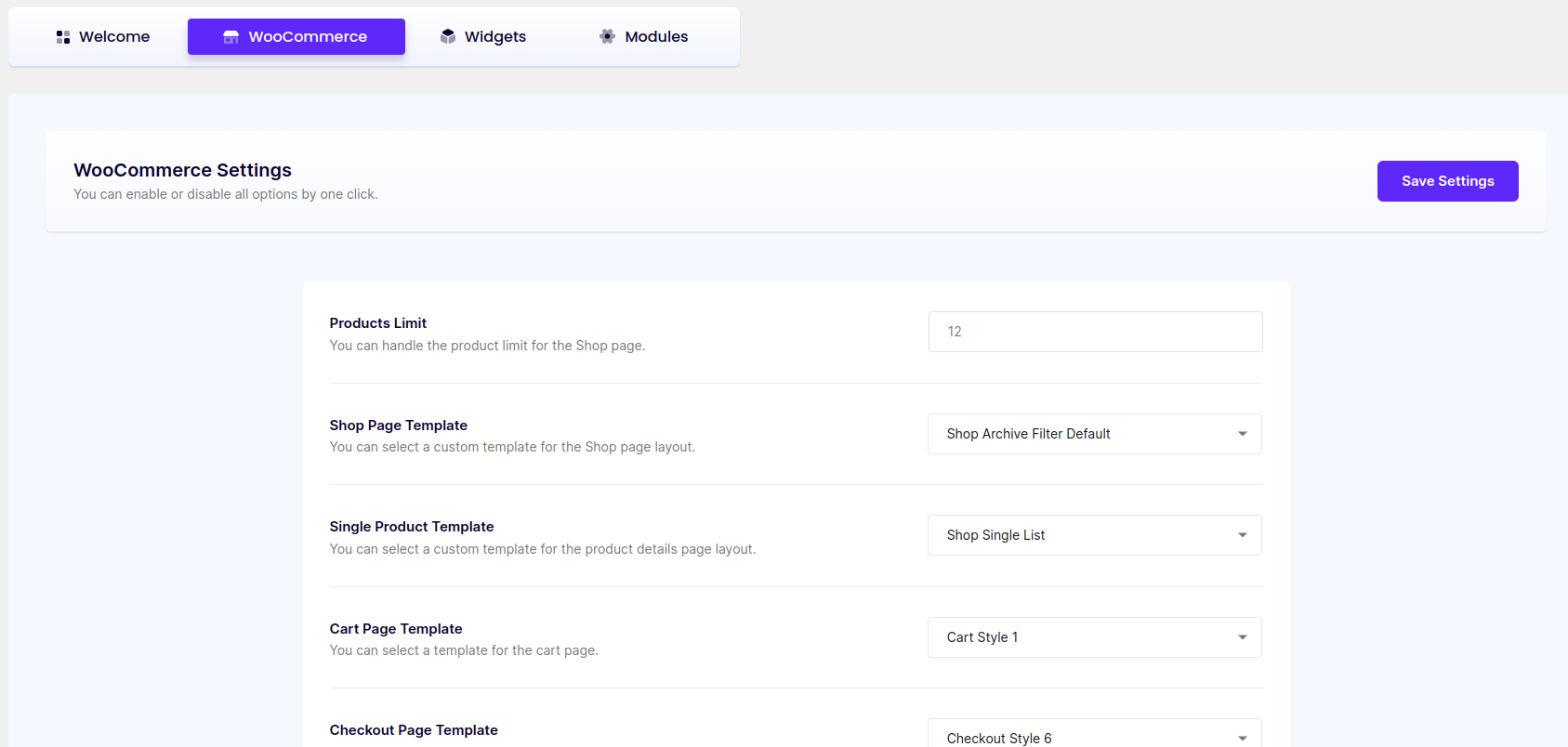Click 'You can select a template for the cart page'
The width and height of the screenshot is (1568, 747).
[x=464, y=650]
